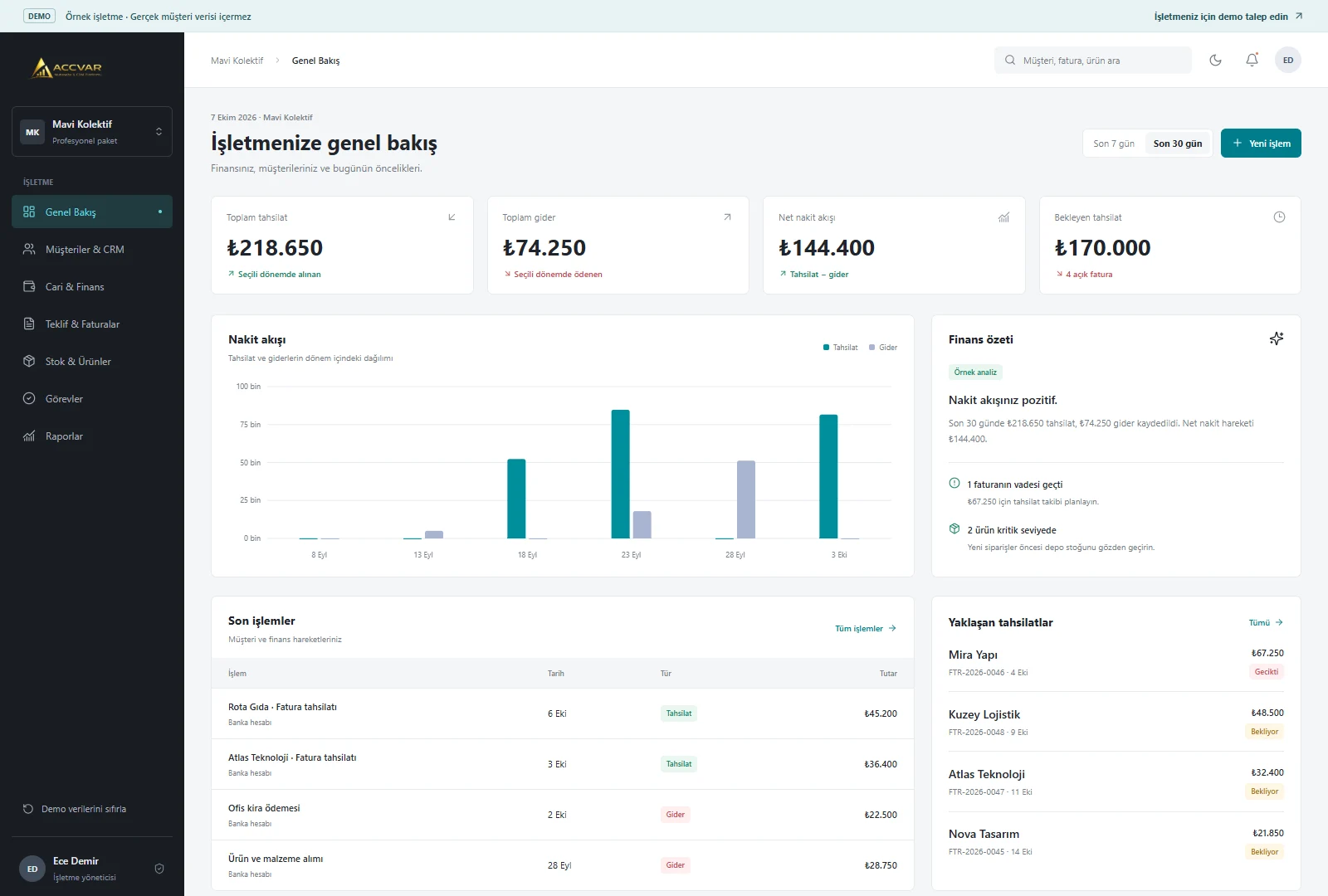Open the notifications bell
This screenshot has height=896, width=1328.
click(1252, 60)
